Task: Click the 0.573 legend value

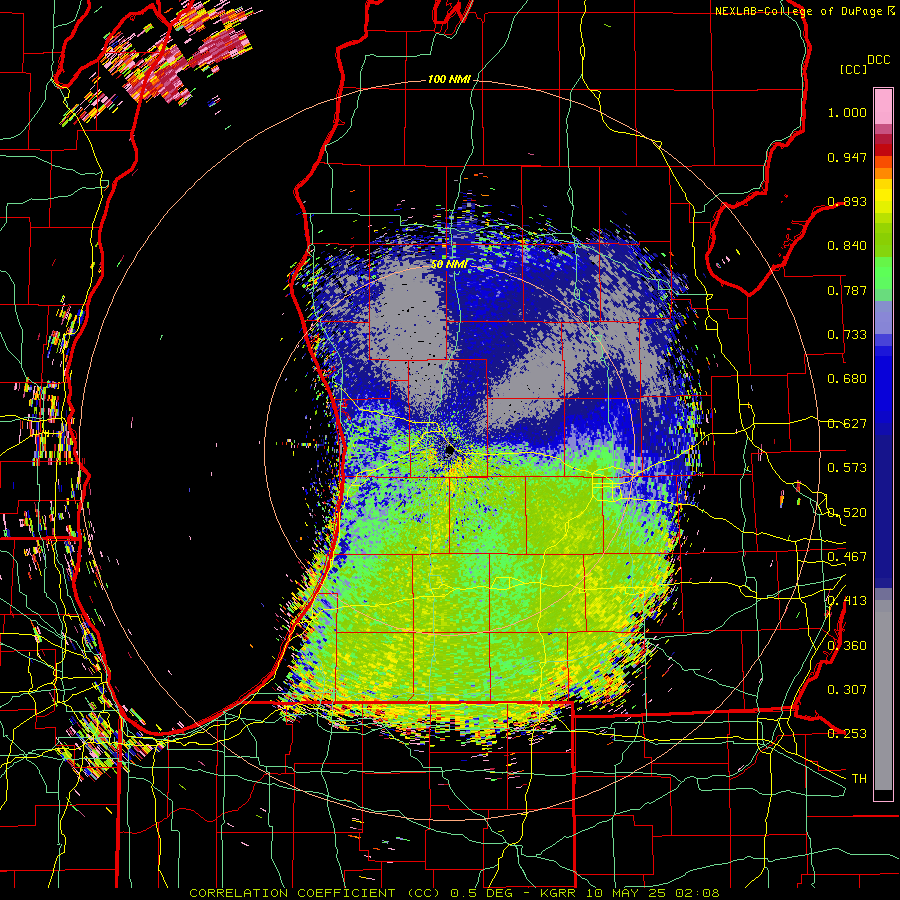Action: coord(847,468)
